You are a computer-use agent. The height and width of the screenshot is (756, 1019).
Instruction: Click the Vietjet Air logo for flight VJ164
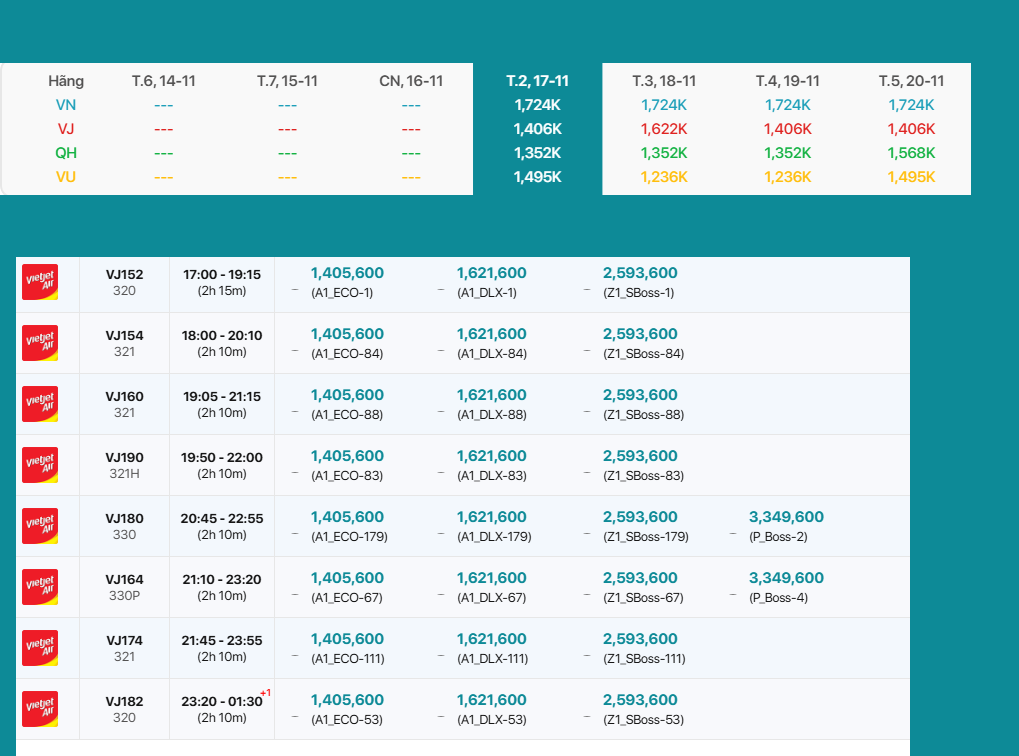(x=40, y=587)
